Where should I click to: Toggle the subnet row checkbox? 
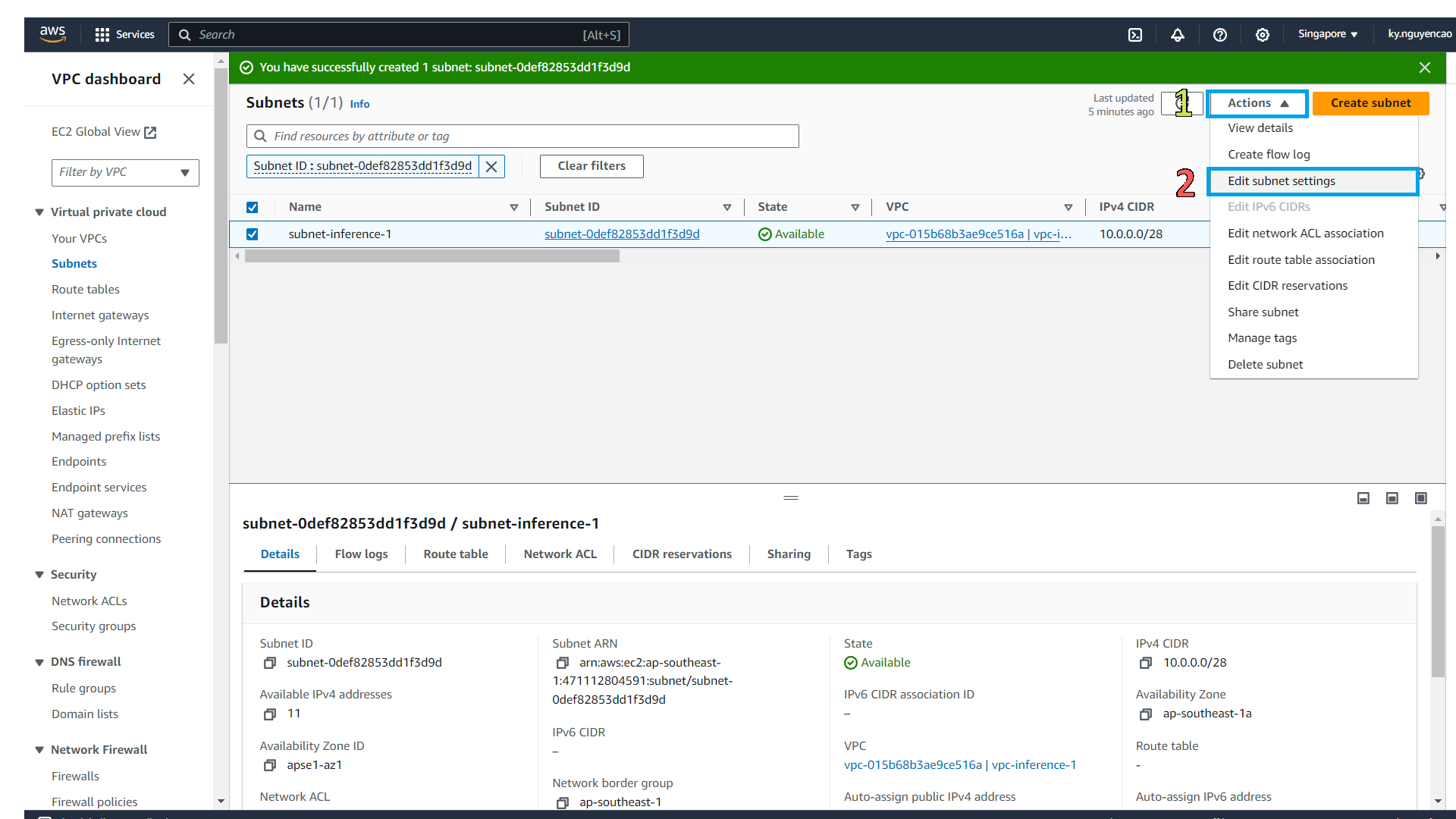[x=253, y=234]
